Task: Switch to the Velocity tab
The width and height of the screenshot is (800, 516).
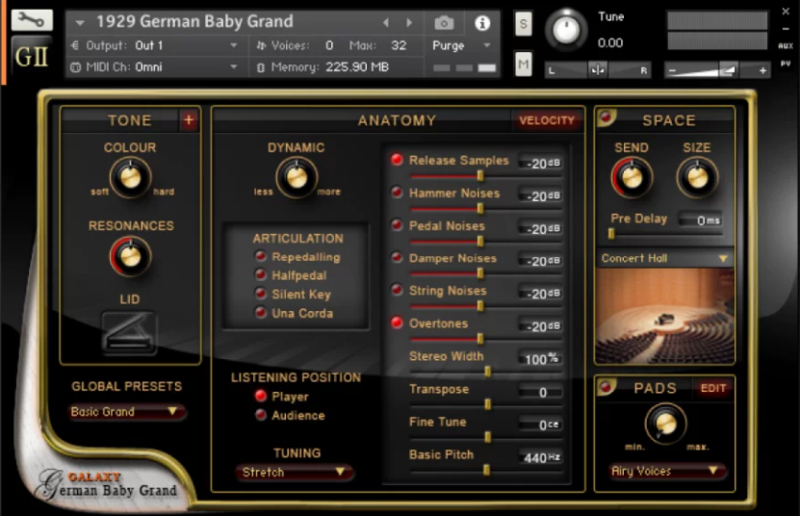Action: click(x=547, y=120)
